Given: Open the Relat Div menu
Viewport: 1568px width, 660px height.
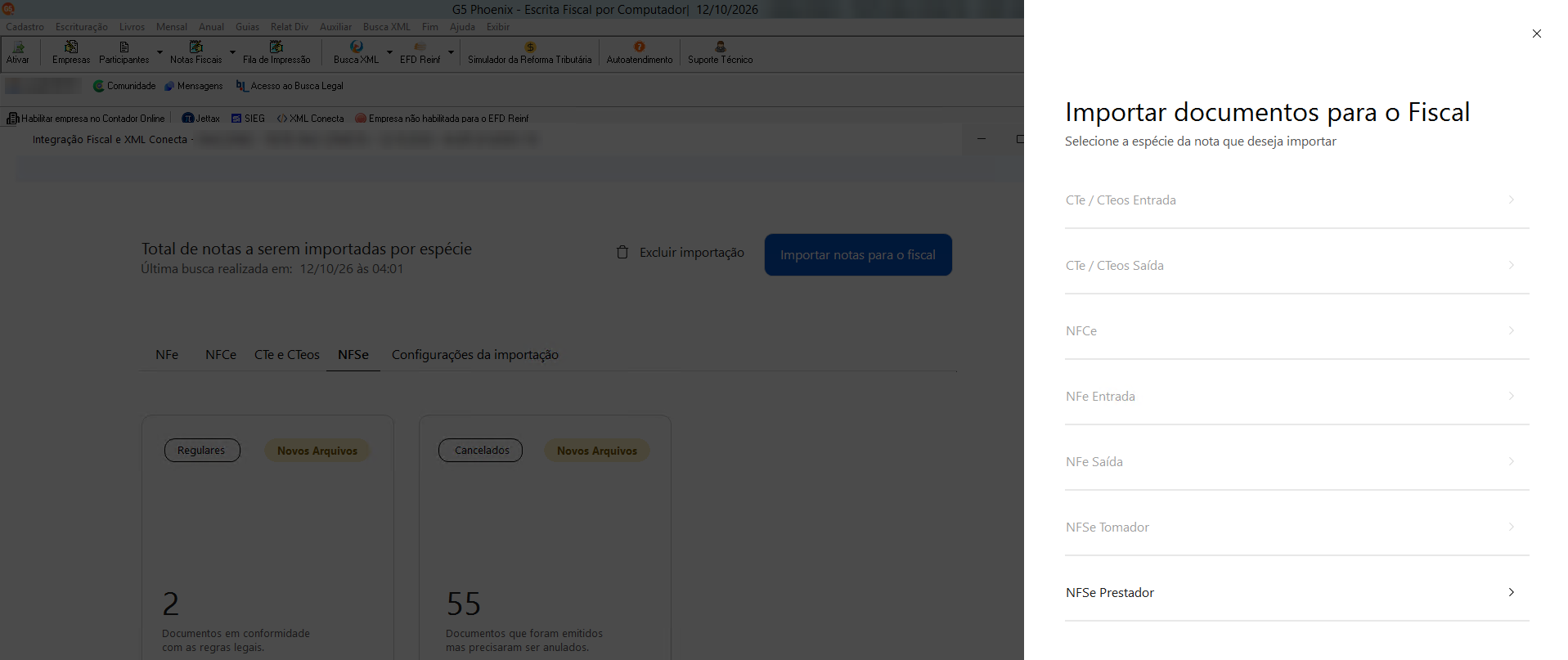Looking at the screenshot, I should pyautogui.click(x=290, y=27).
